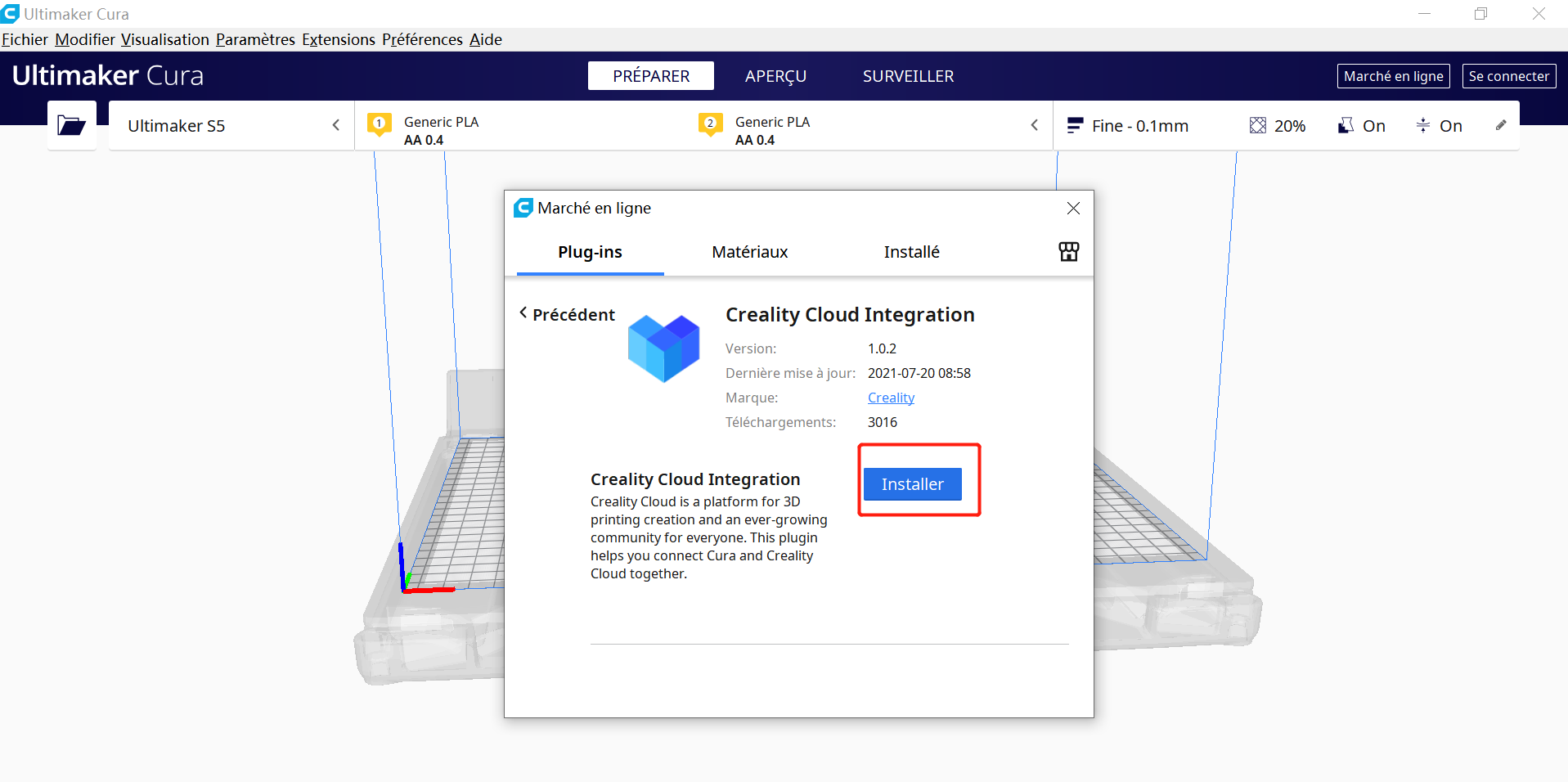The image size is (1568, 782).
Task: Click the support structure icon
Action: tap(1346, 125)
